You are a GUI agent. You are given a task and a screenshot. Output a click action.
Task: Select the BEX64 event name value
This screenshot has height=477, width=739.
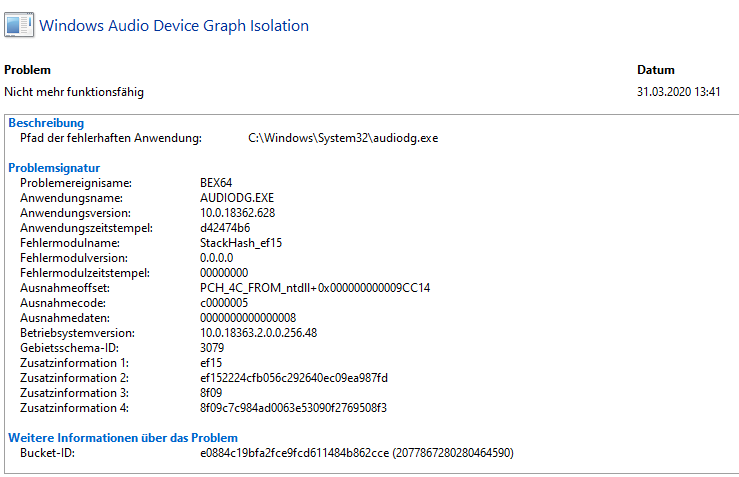pyautogui.click(x=216, y=183)
